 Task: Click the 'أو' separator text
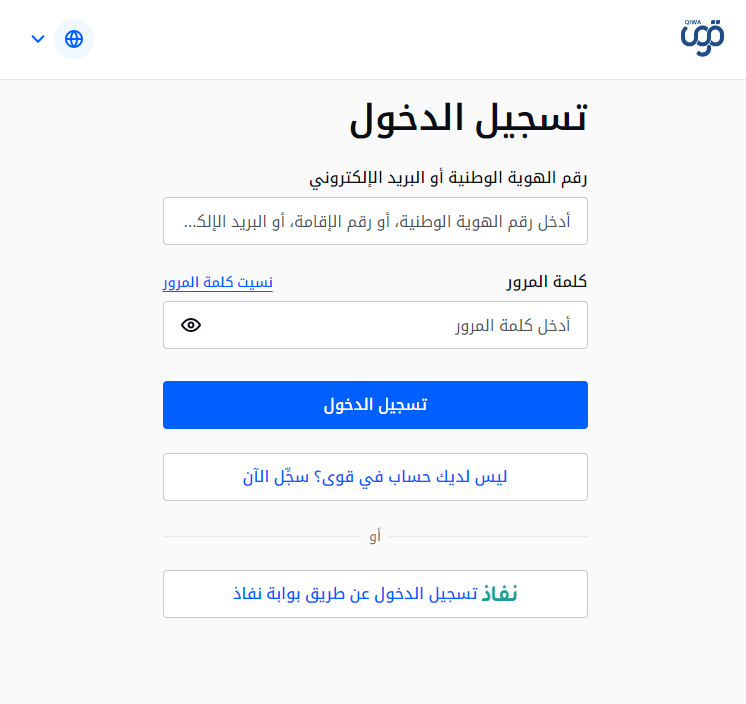tap(375, 537)
